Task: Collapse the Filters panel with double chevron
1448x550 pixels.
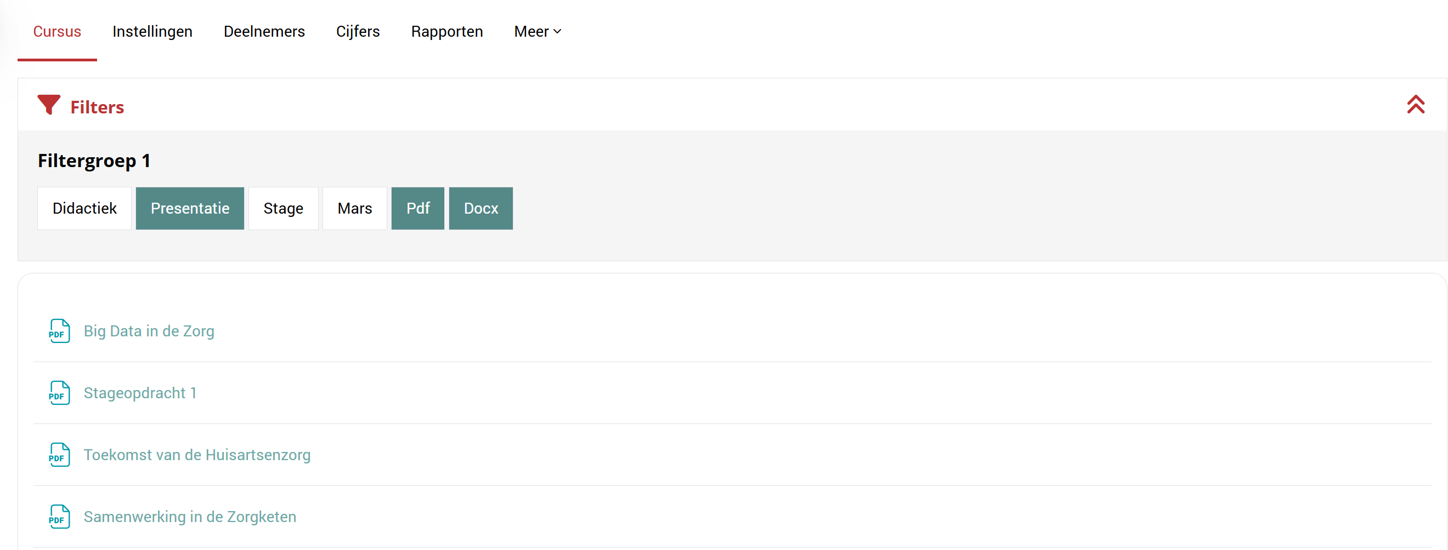Action: [1415, 105]
